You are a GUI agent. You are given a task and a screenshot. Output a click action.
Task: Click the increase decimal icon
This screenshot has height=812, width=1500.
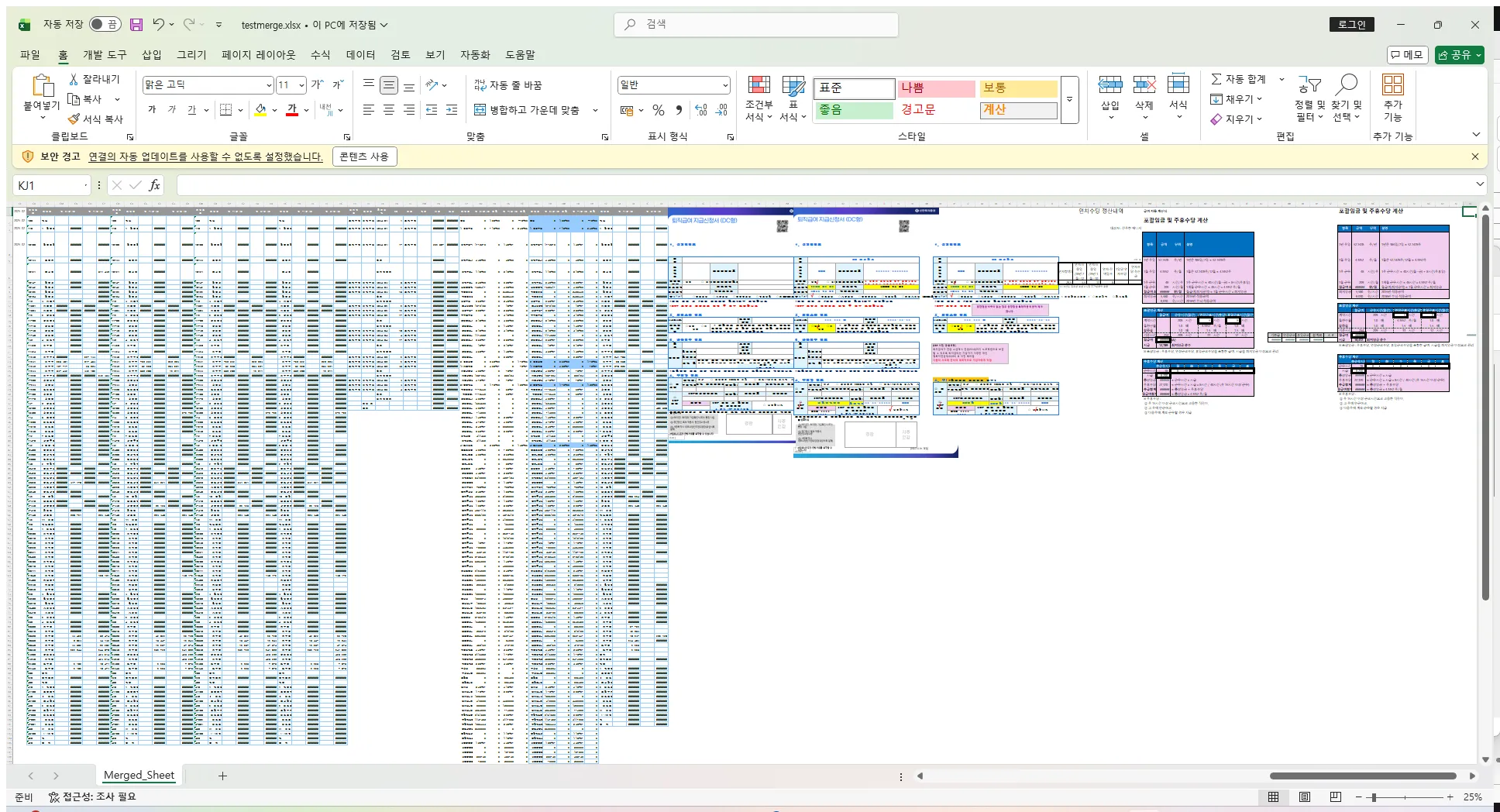point(700,110)
